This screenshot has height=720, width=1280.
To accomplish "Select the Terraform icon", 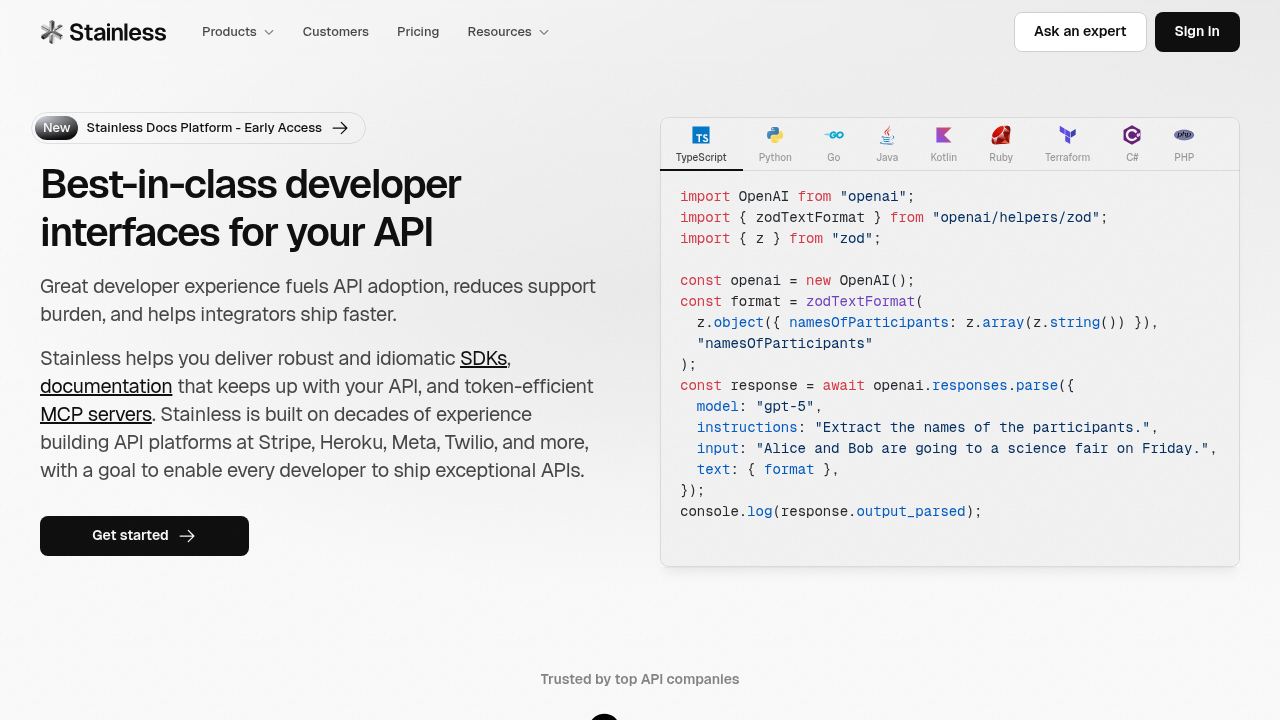I will tap(1067, 135).
